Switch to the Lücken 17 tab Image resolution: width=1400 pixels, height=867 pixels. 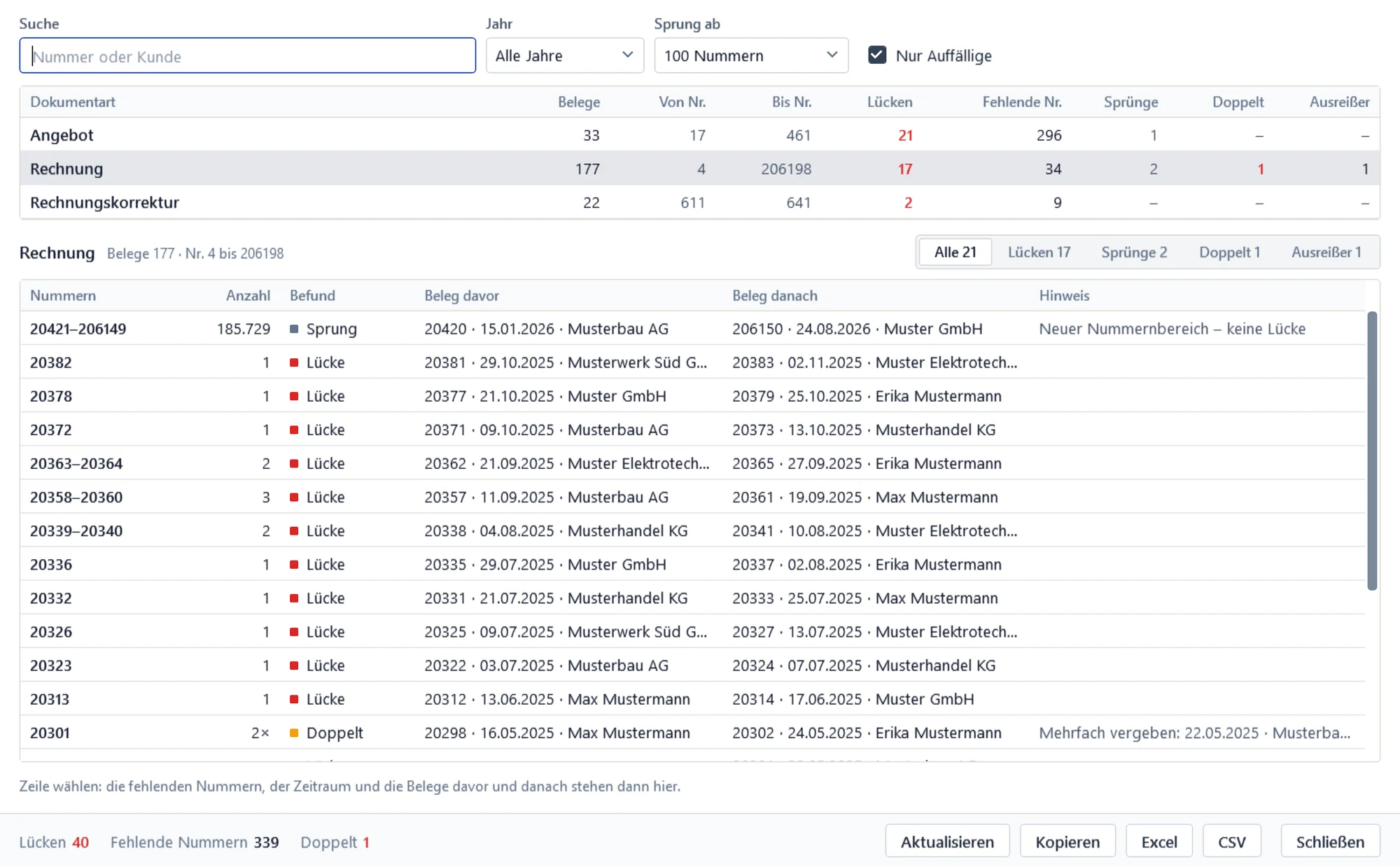pos(1039,253)
